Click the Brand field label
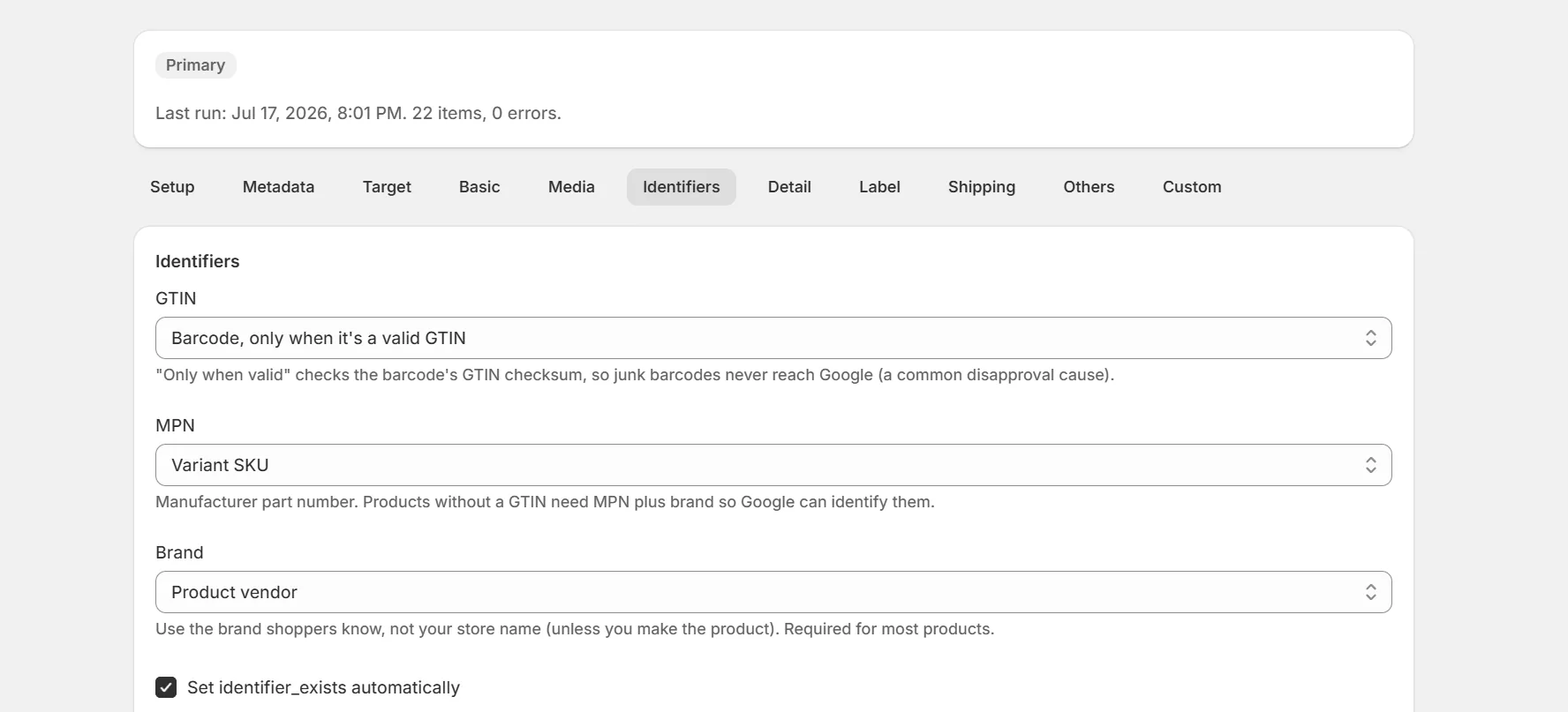Viewport: 1568px width, 712px height. tap(179, 552)
